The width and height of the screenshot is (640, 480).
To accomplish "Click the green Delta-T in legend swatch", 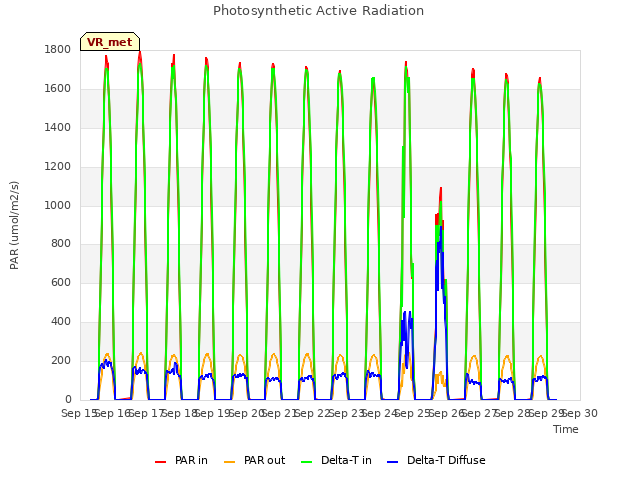I will (306, 462).
